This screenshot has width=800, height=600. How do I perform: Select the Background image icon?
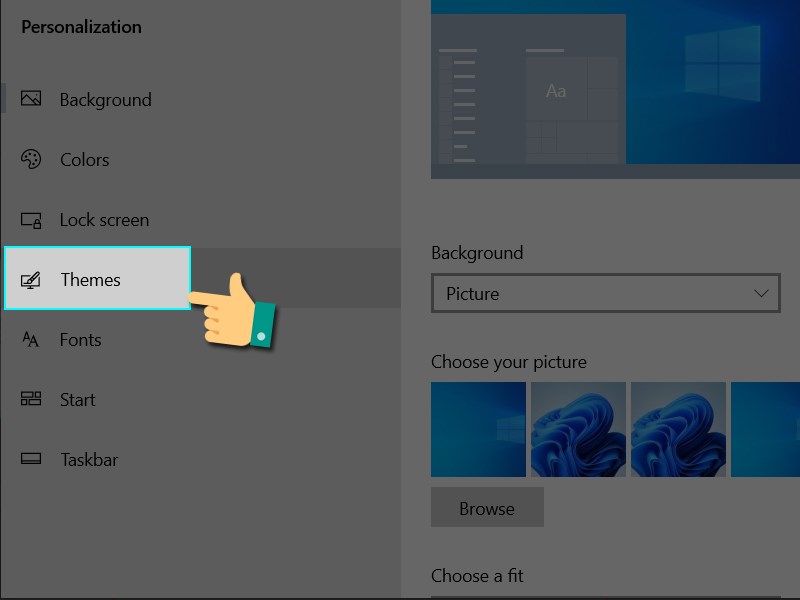32,99
